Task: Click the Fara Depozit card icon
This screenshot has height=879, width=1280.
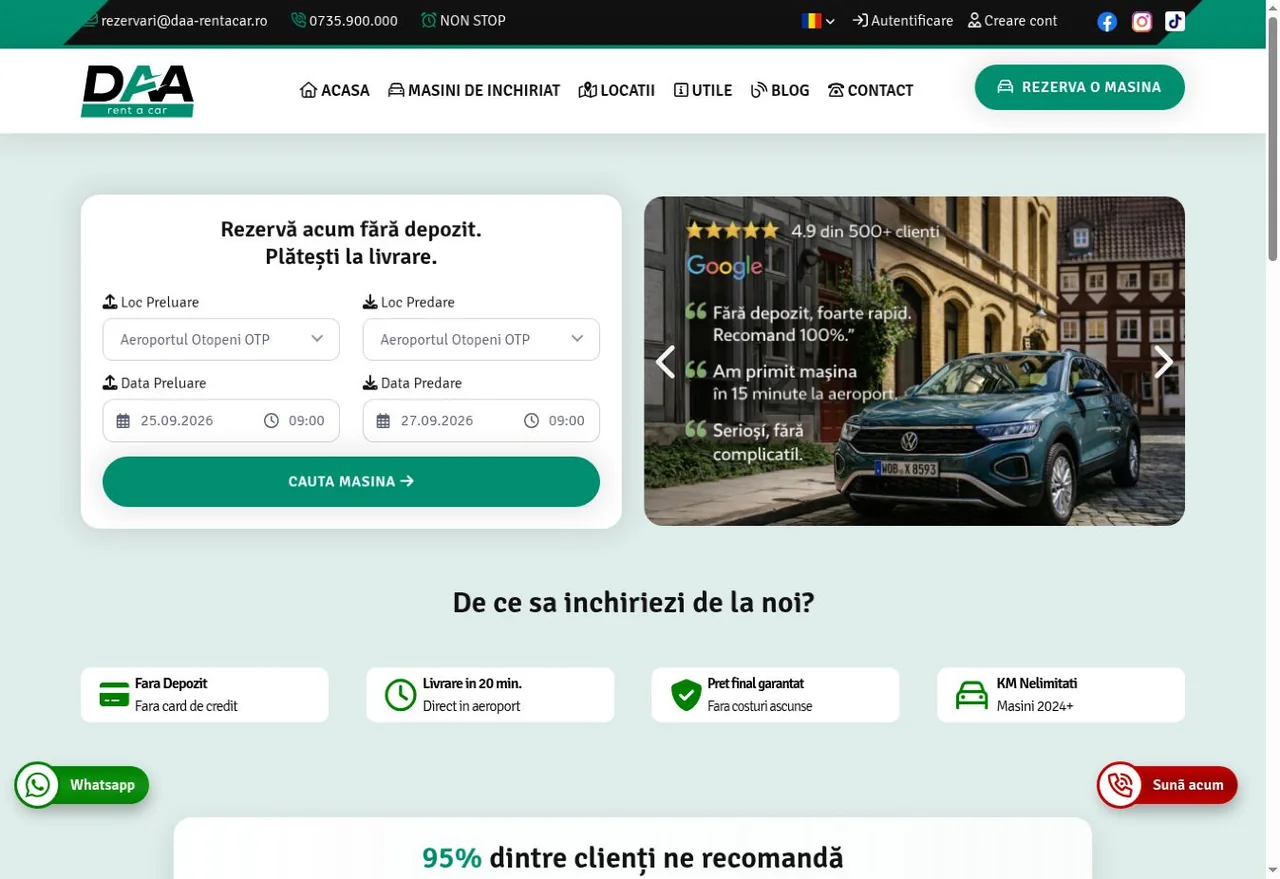Action: click(114, 694)
